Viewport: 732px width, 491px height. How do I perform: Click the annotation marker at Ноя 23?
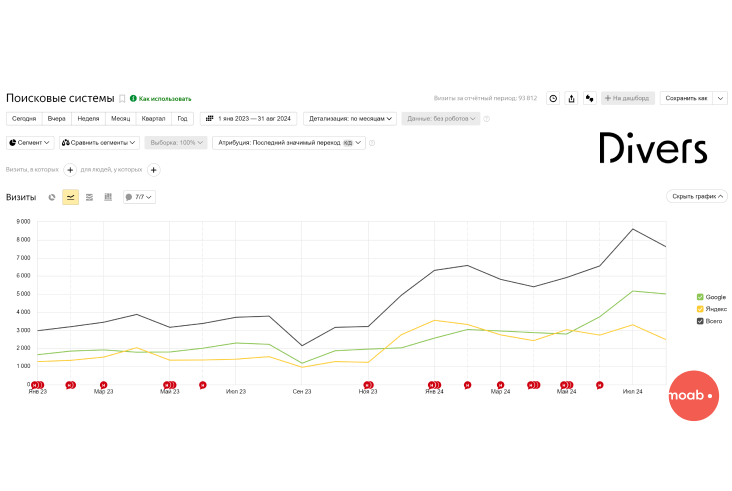tap(368, 385)
